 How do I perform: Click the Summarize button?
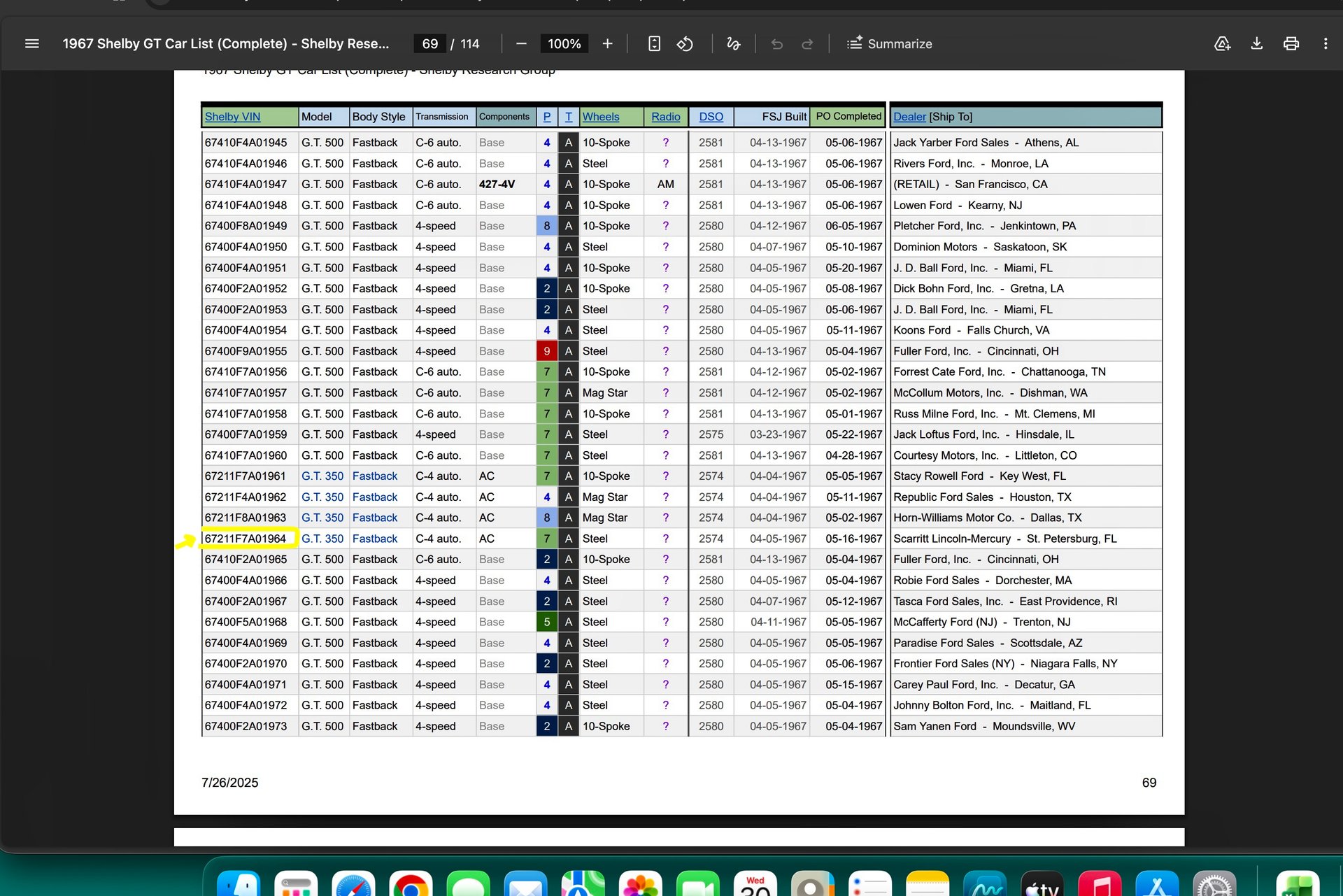pos(890,43)
